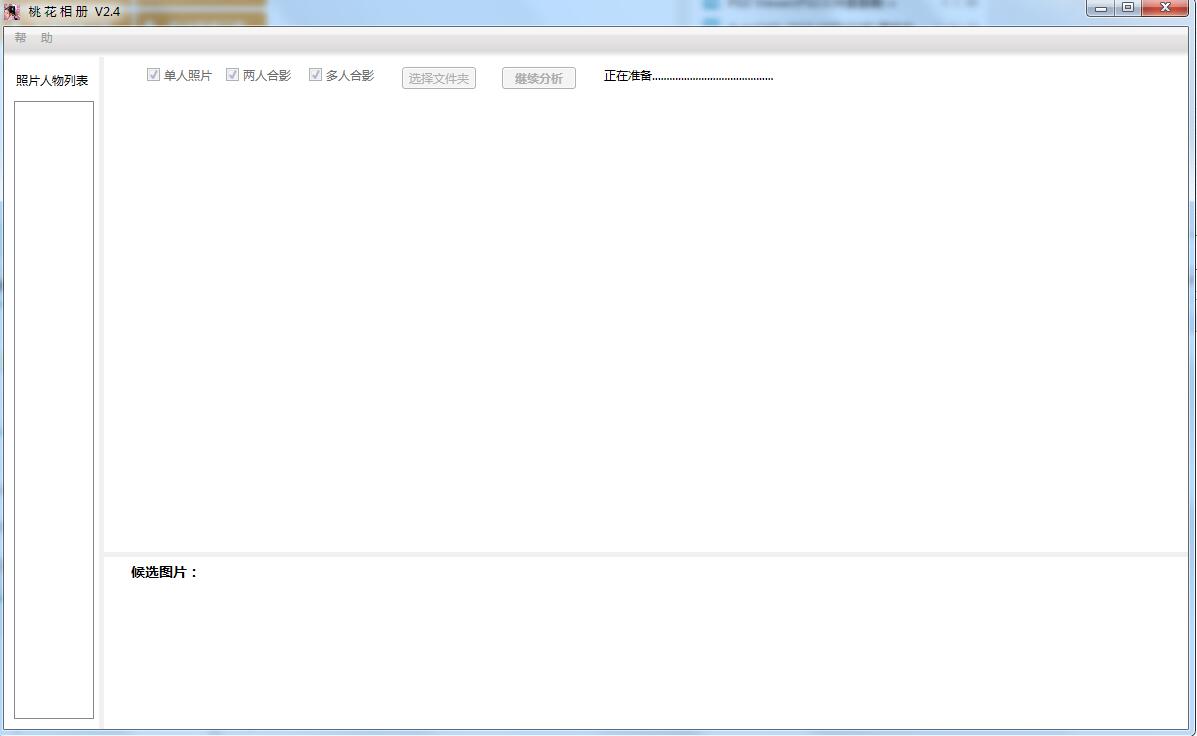
Task: Open the 帮助 menu
Action: coord(33,38)
